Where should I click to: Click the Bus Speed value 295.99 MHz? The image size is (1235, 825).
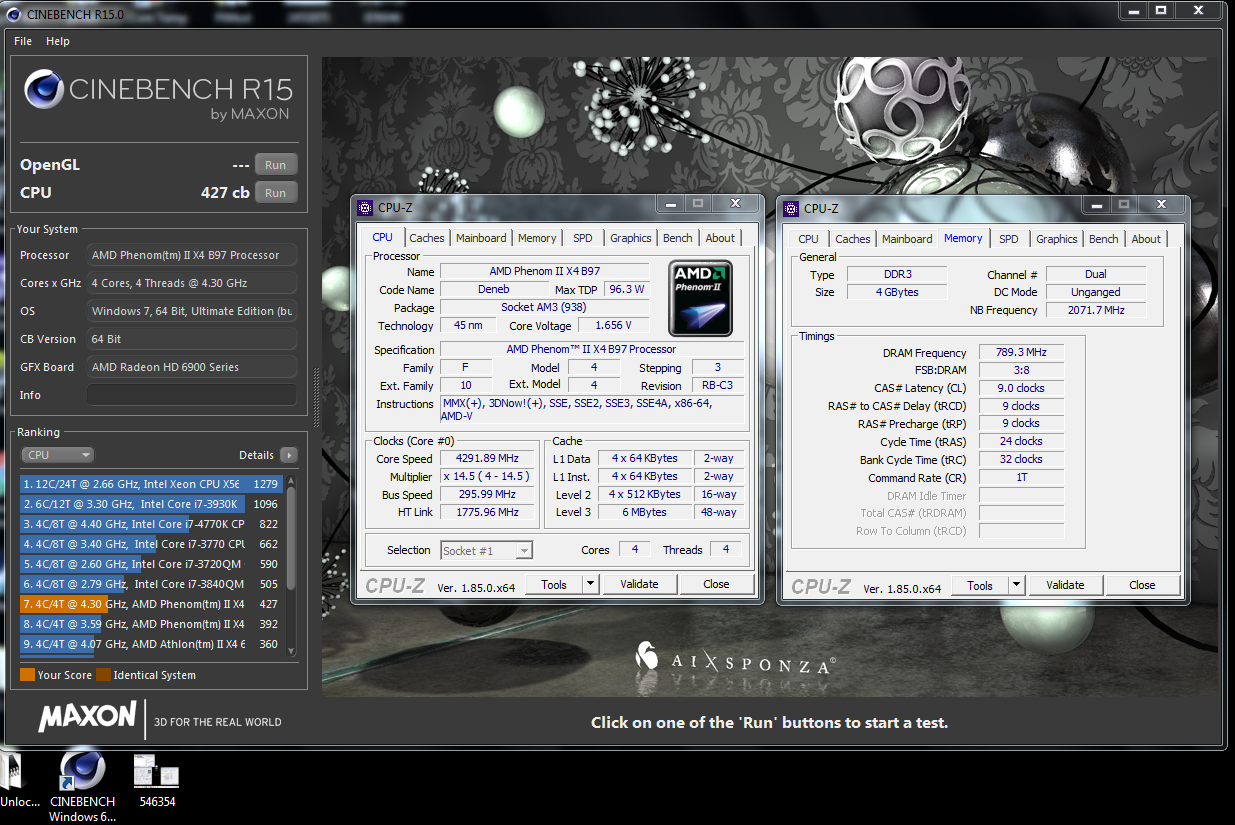(x=489, y=495)
